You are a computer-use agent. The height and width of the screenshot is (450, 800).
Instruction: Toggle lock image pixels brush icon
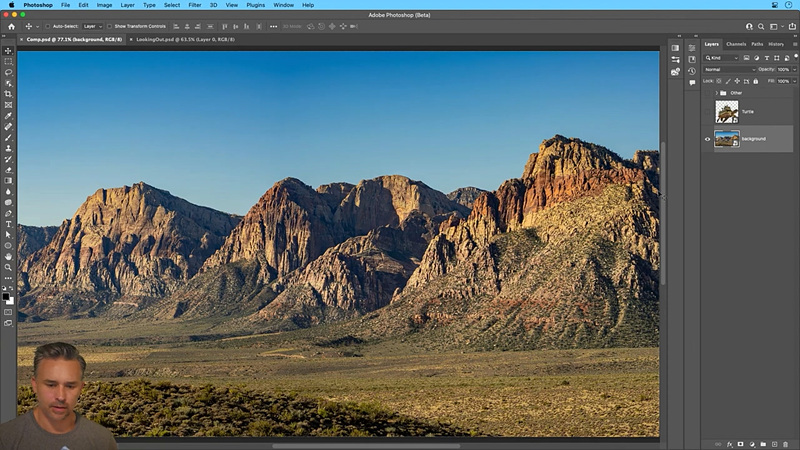[728, 81]
